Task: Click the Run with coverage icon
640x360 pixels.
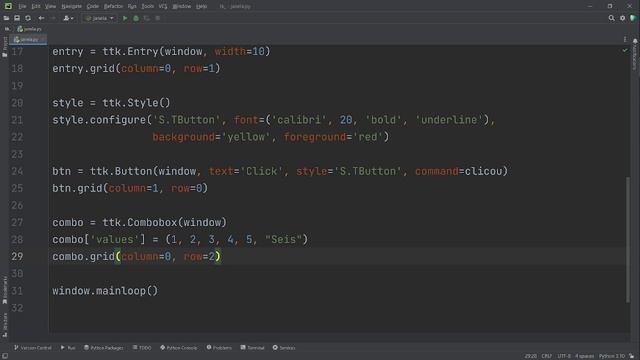Action: pos(147,18)
